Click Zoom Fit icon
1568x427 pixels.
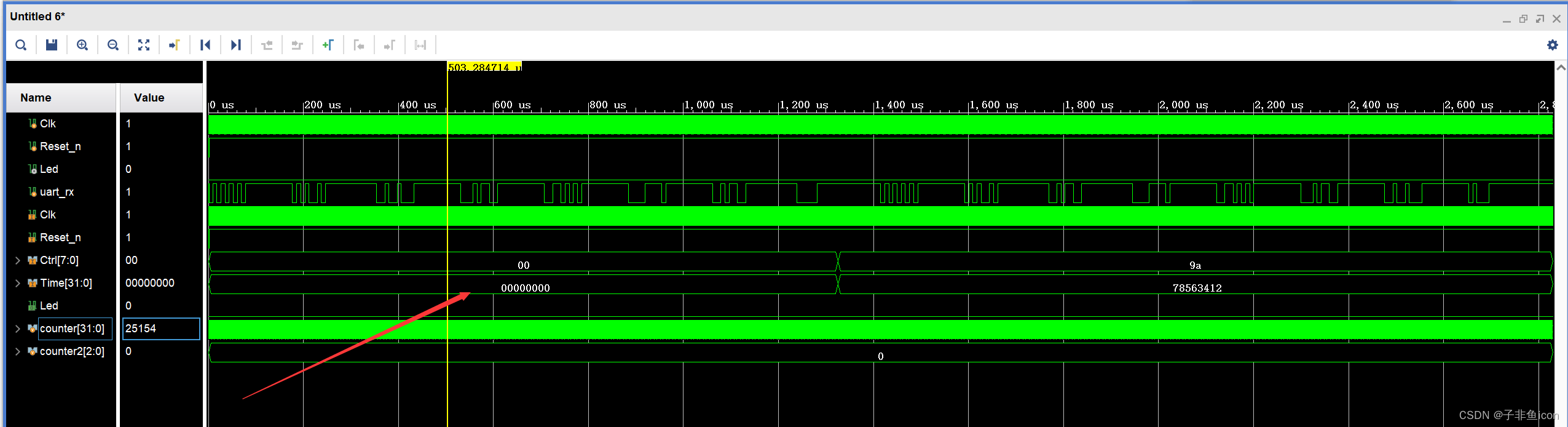[x=144, y=45]
